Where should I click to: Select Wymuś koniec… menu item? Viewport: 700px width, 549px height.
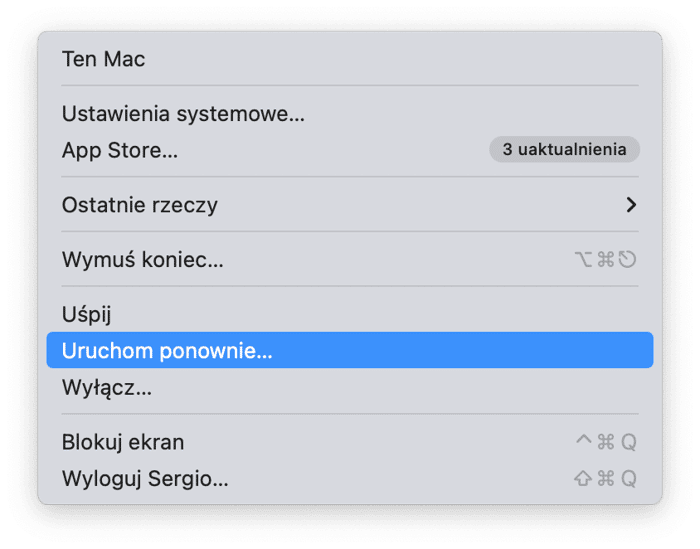click(x=350, y=259)
